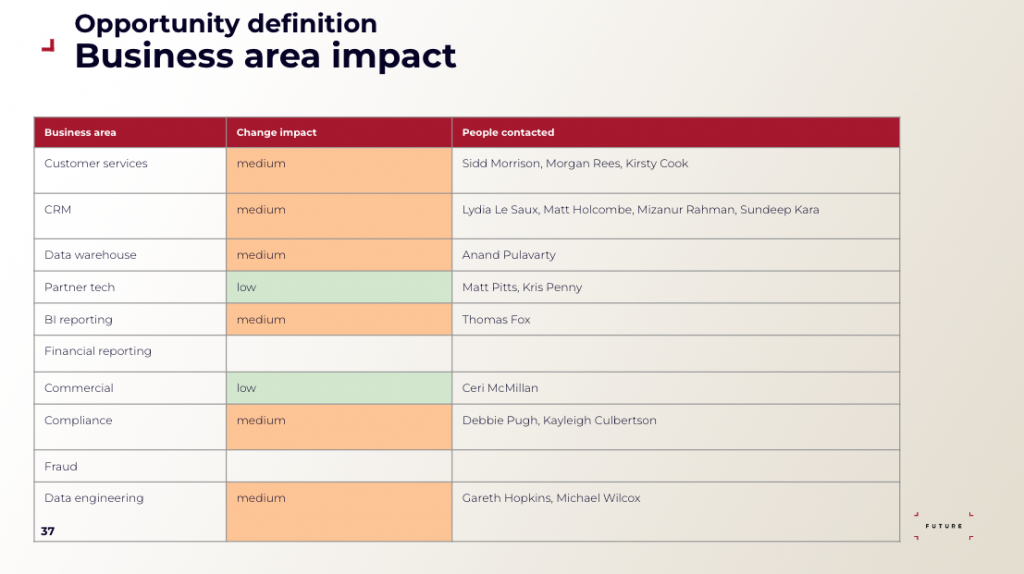
Task: Select the "Business area impact" title text
Action: click(265, 56)
